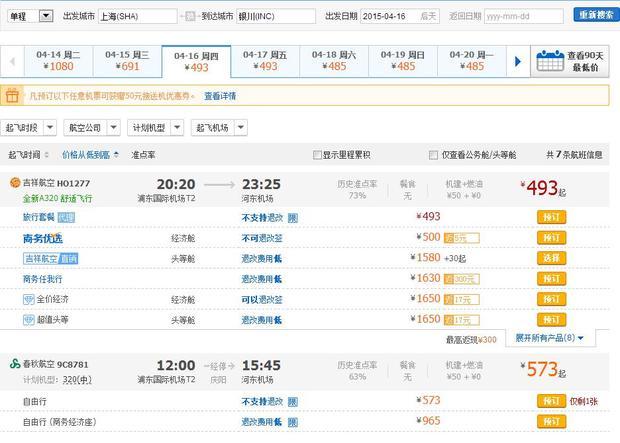Switch to the 04-14 周二 date tab
Viewport: 620px width, 443px height.
click(59, 61)
